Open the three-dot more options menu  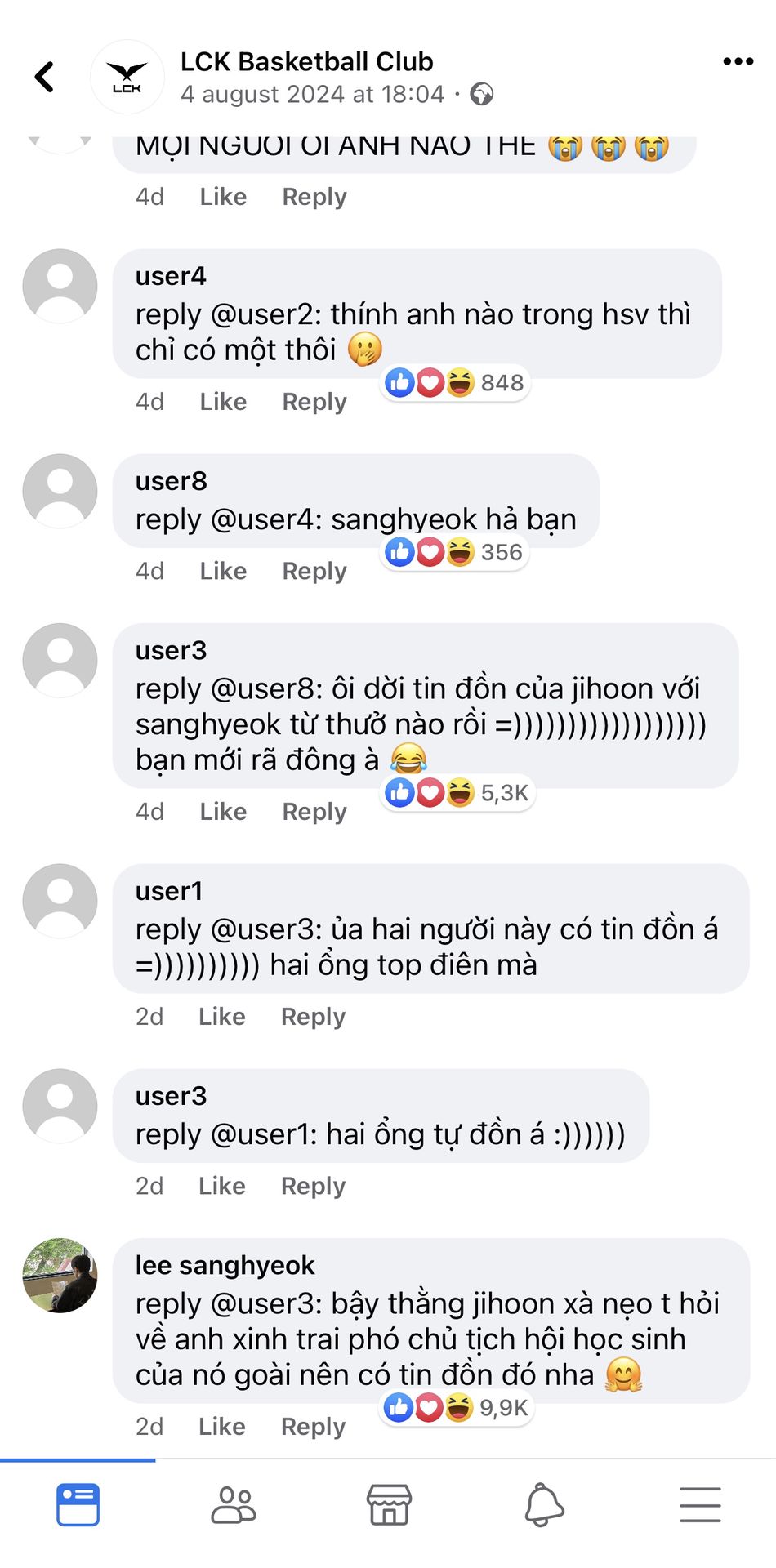click(738, 61)
